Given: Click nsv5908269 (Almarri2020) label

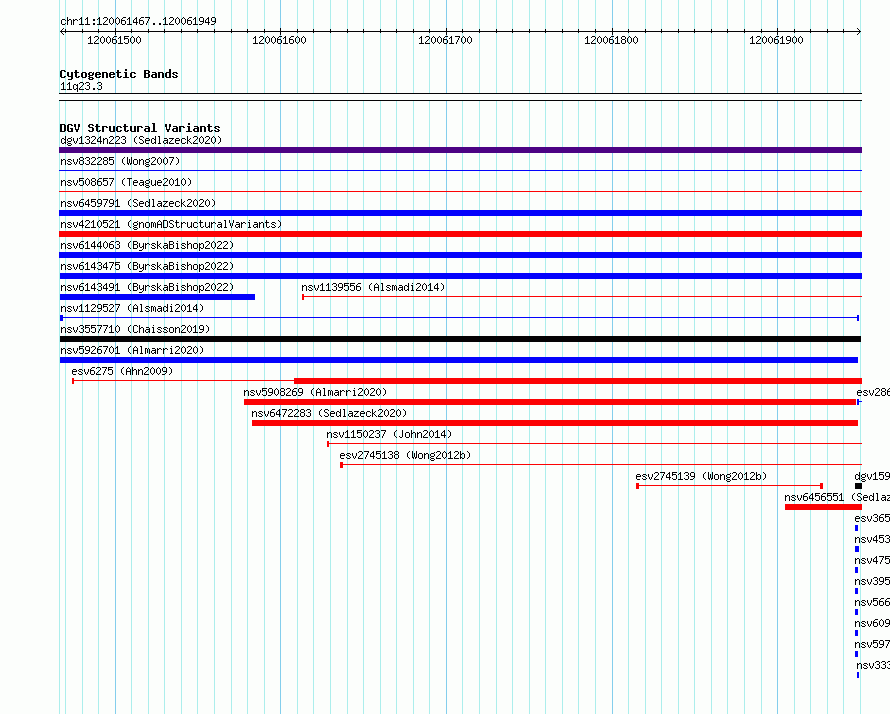Looking at the screenshot, I should click(x=315, y=392).
